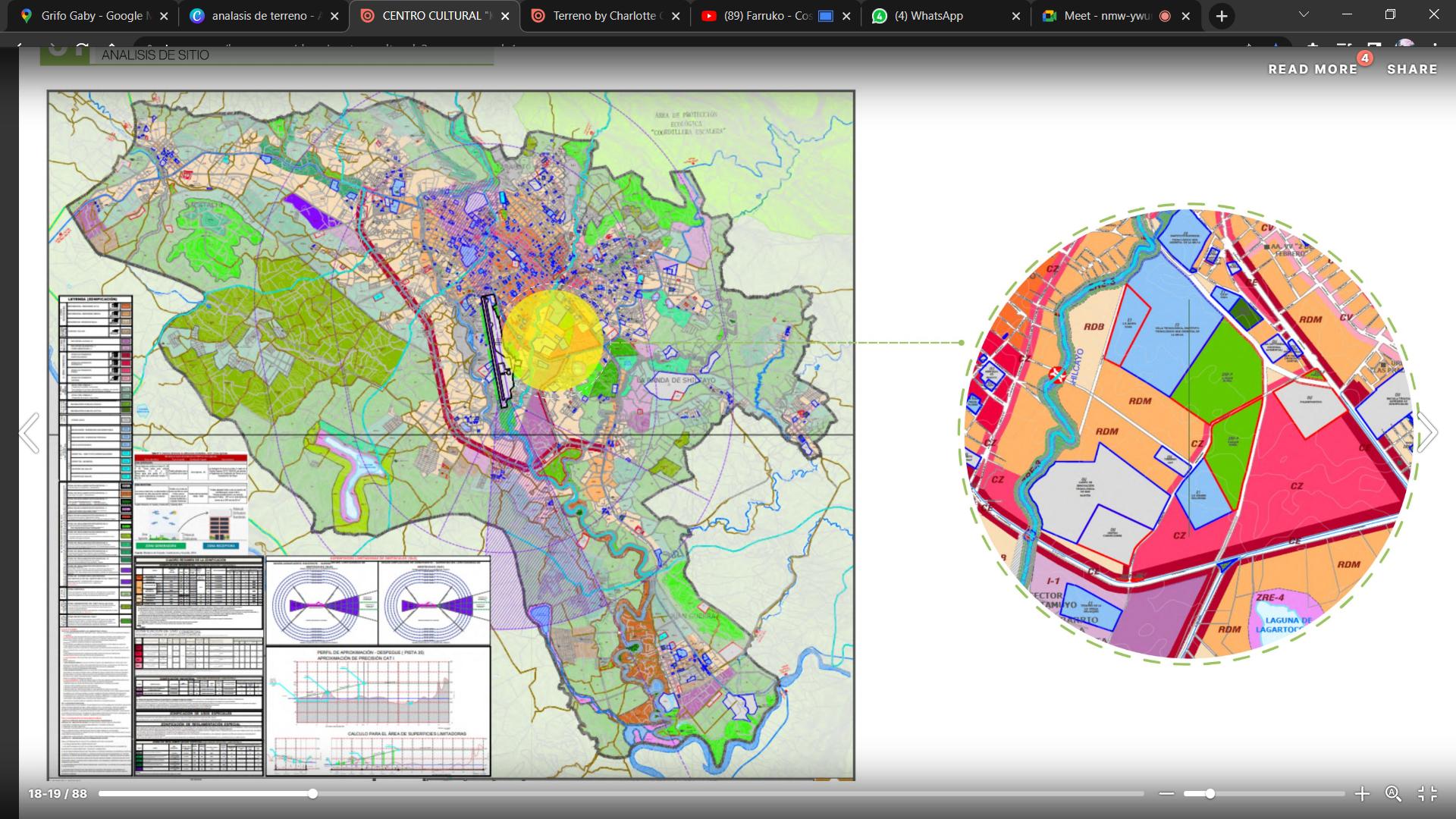1456x819 pixels.
Task: Close the Meet tab
Action: (x=1186, y=16)
